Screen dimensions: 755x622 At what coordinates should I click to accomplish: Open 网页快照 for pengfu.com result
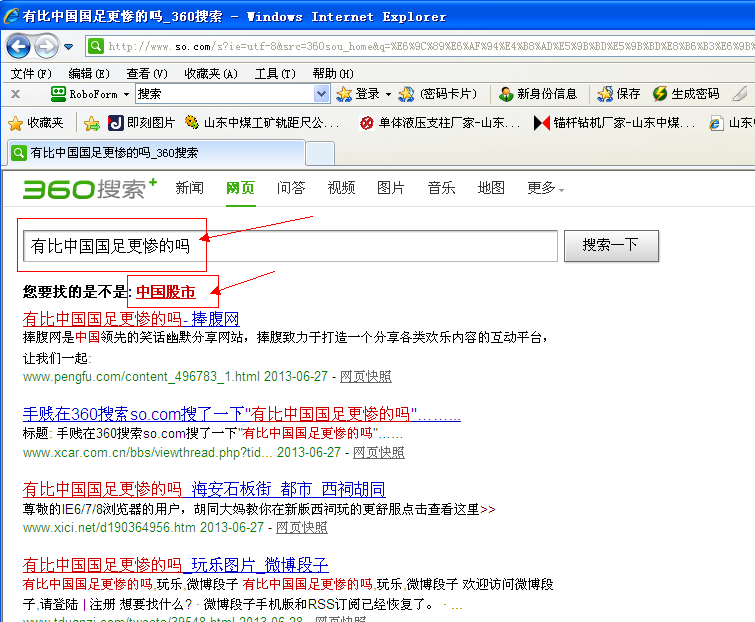365,376
